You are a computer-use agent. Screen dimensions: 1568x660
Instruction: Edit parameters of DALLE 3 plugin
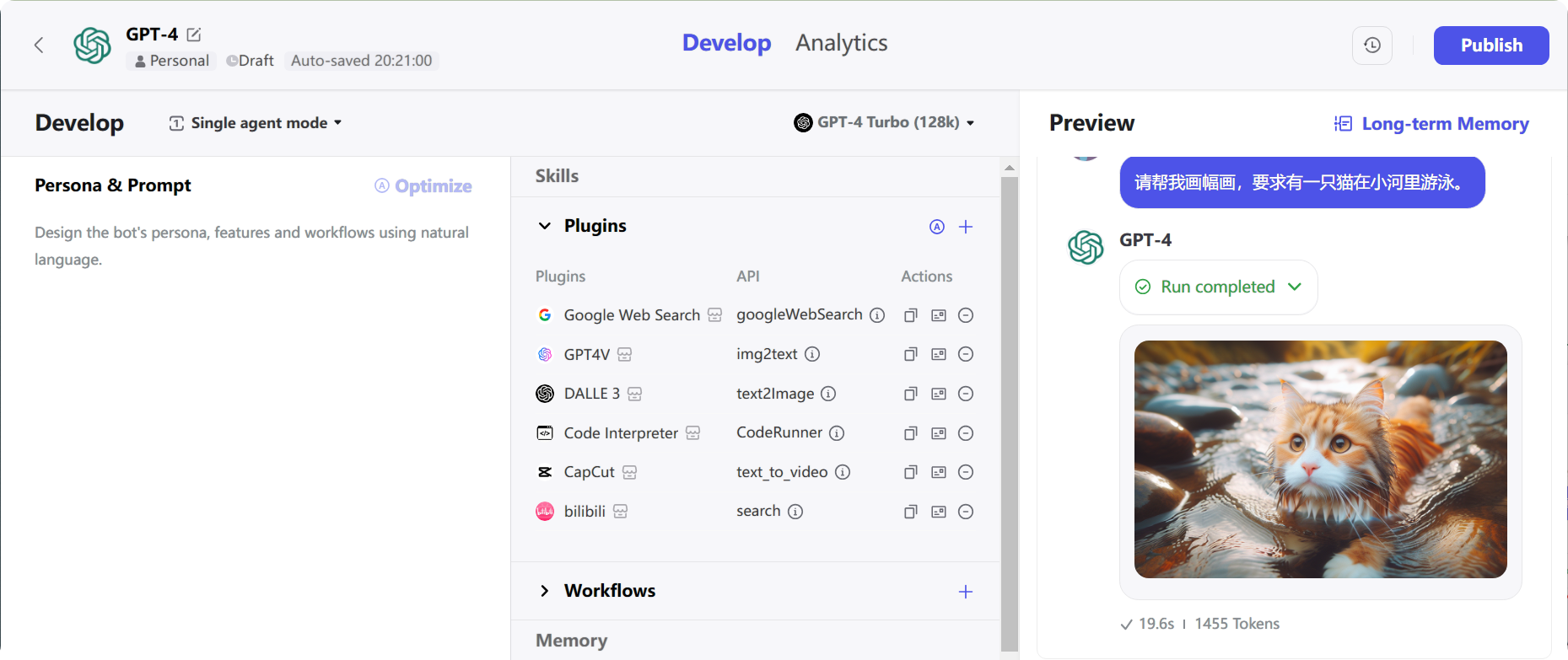[x=938, y=394]
